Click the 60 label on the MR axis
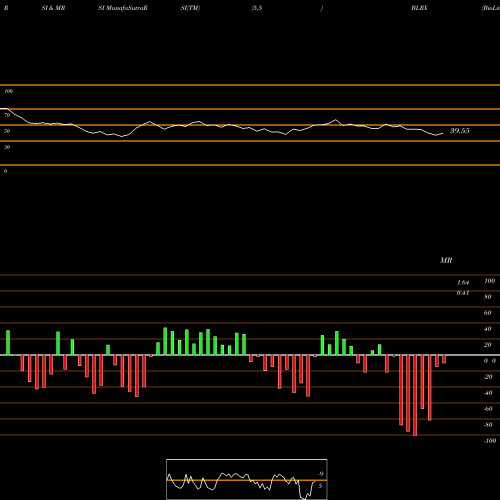Screen dimensions: 500x500 (488, 313)
